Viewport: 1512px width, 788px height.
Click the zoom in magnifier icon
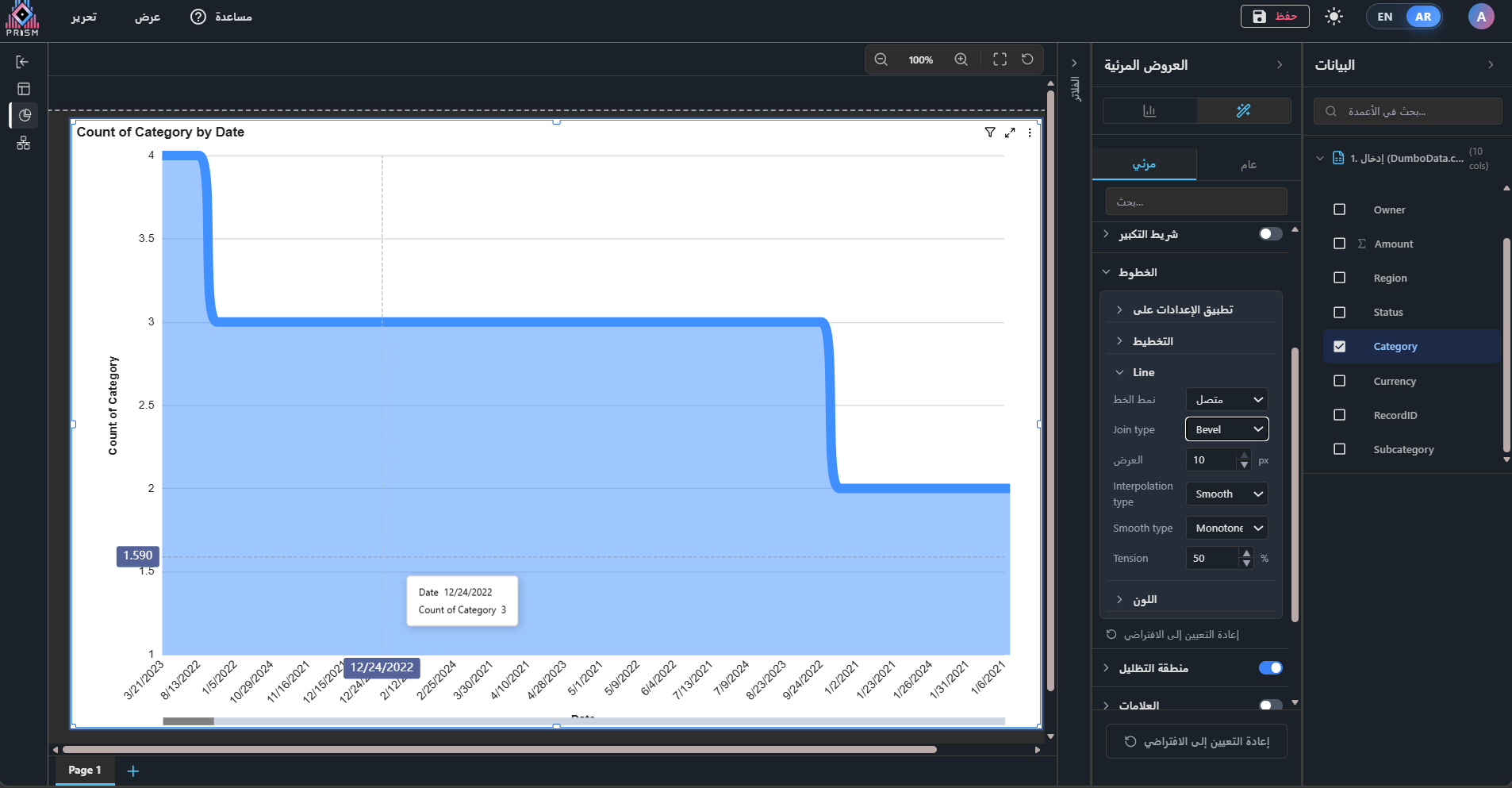coord(961,60)
